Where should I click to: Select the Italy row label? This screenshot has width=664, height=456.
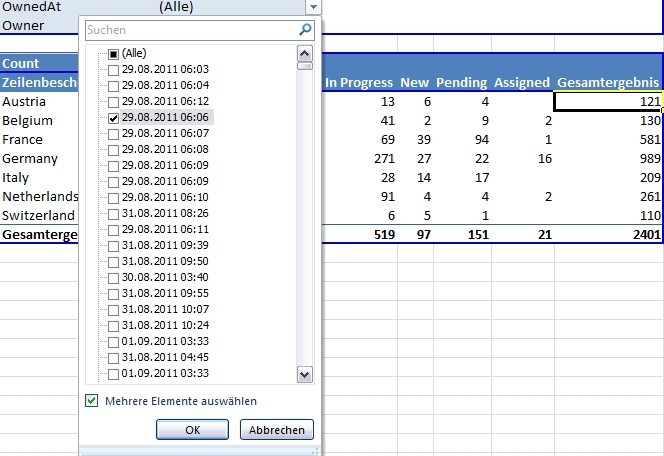pyautogui.click(x=15, y=178)
